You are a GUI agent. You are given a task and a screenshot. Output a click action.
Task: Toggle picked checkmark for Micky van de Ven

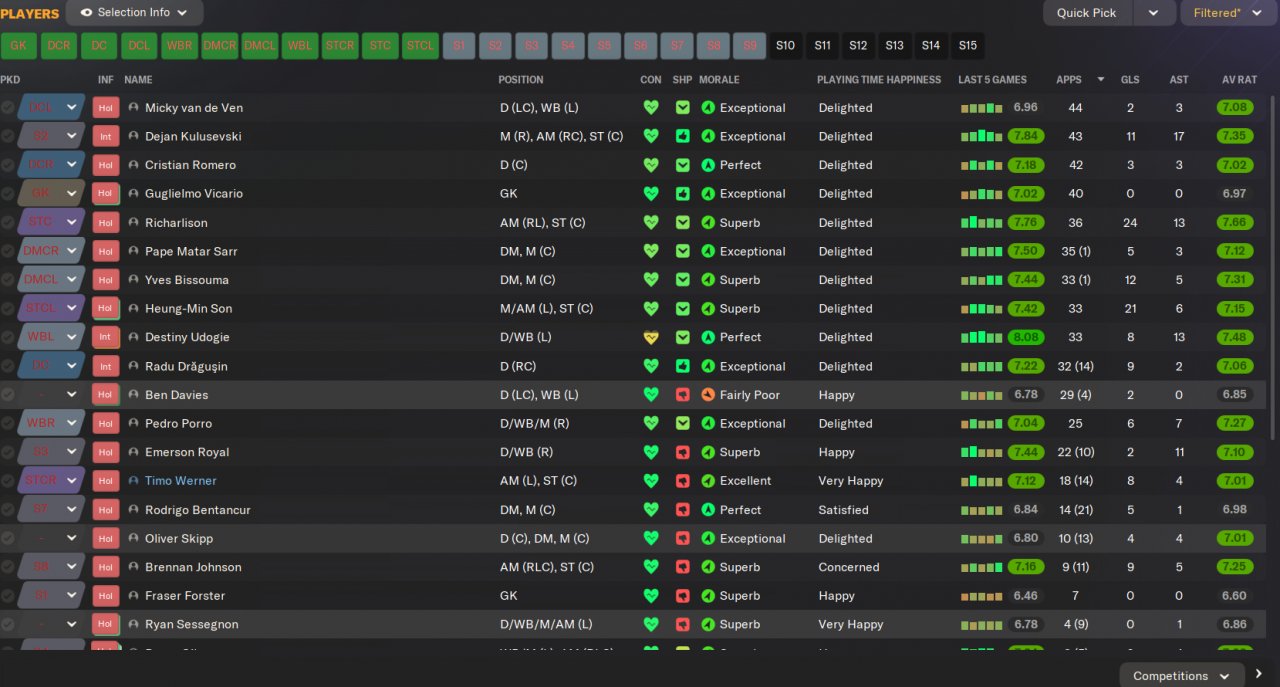coord(8,108)
